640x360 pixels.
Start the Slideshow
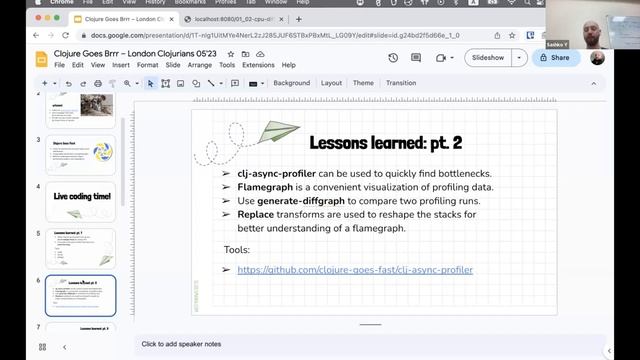488,58
